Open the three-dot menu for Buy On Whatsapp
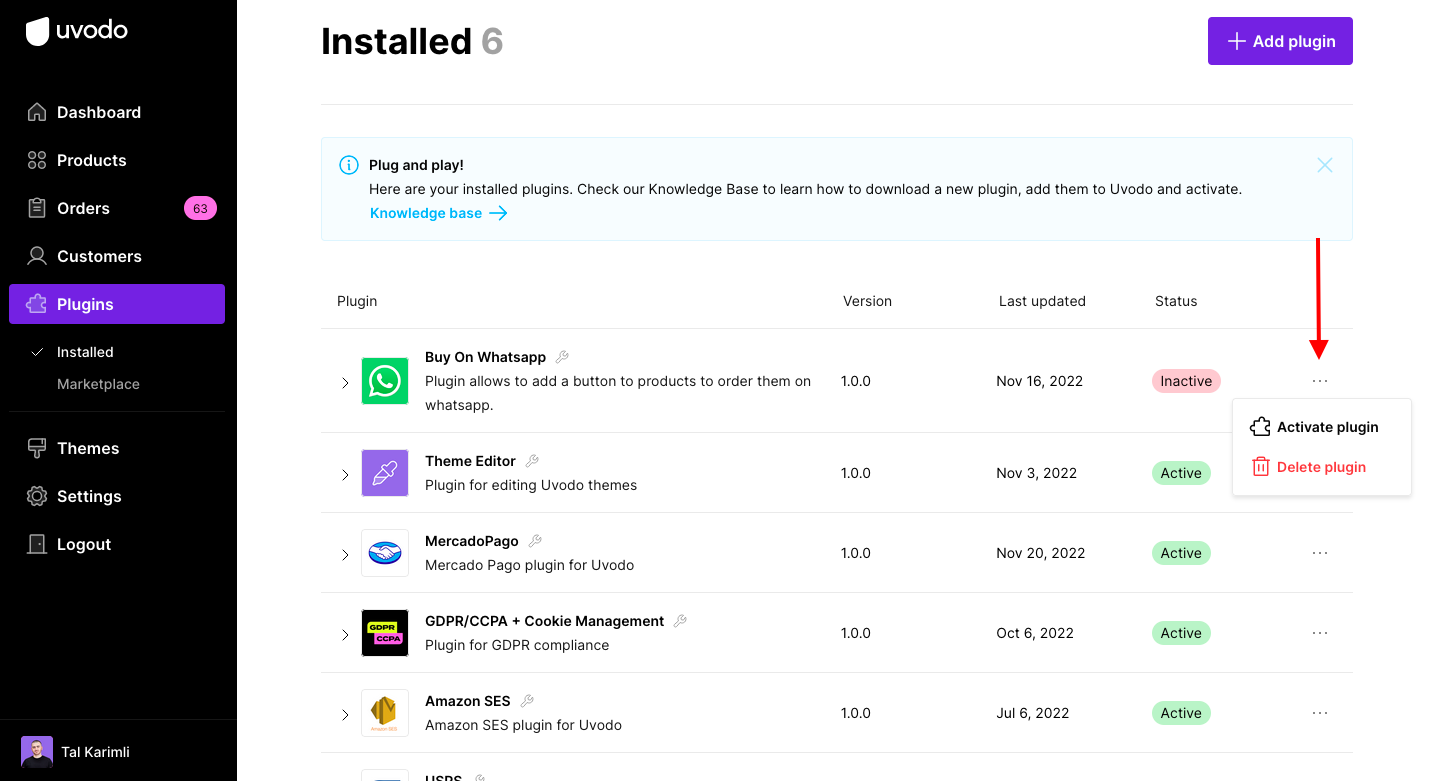Viewport: 1433px width, 781px height. click(1320, 381)
